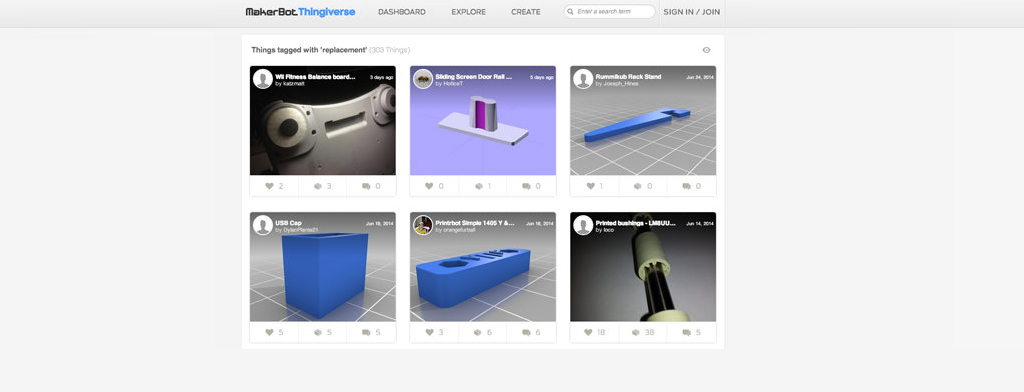
Task: Click SIGN IN / JOIN
Action: (x=692, y=12)
